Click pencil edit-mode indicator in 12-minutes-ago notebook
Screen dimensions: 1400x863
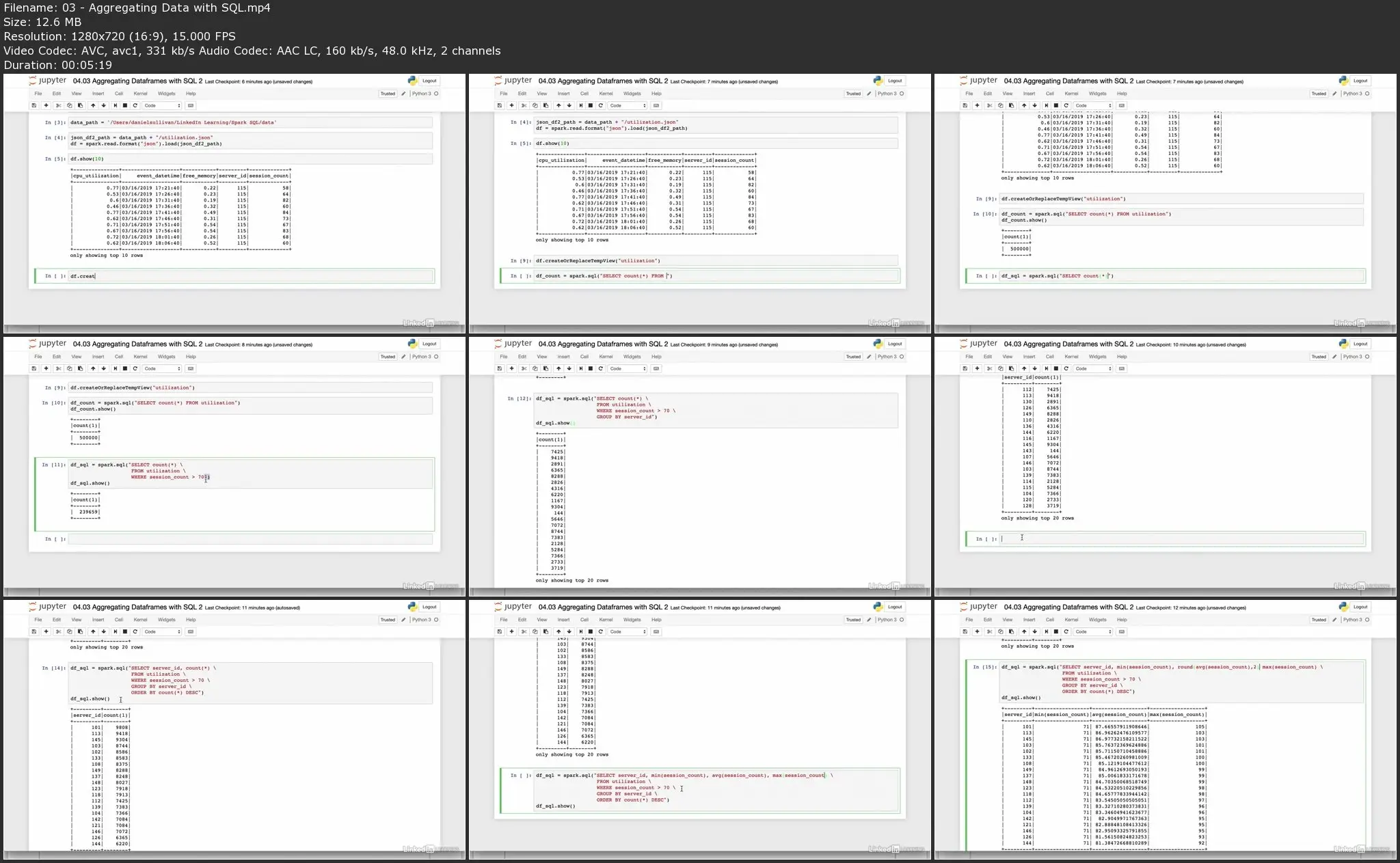tap(1334, 620)
